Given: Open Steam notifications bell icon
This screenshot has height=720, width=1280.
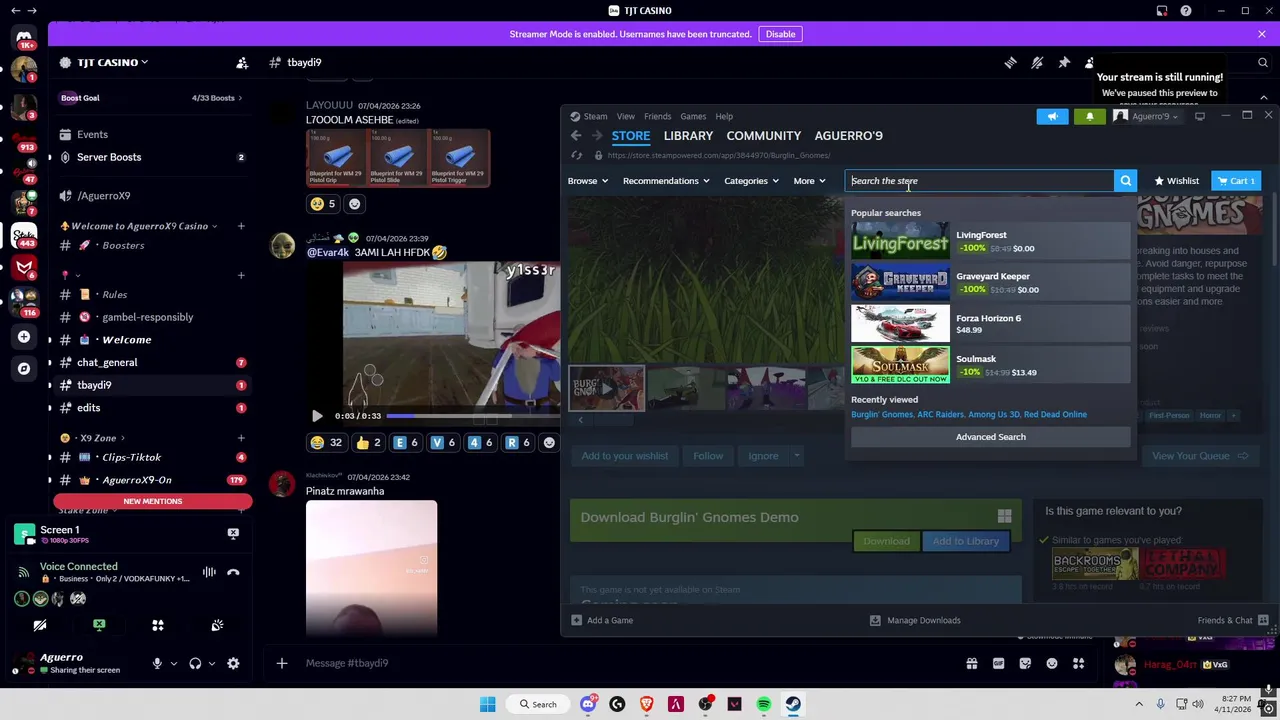Looking at the screenshot, I should tap(1090, 116).
